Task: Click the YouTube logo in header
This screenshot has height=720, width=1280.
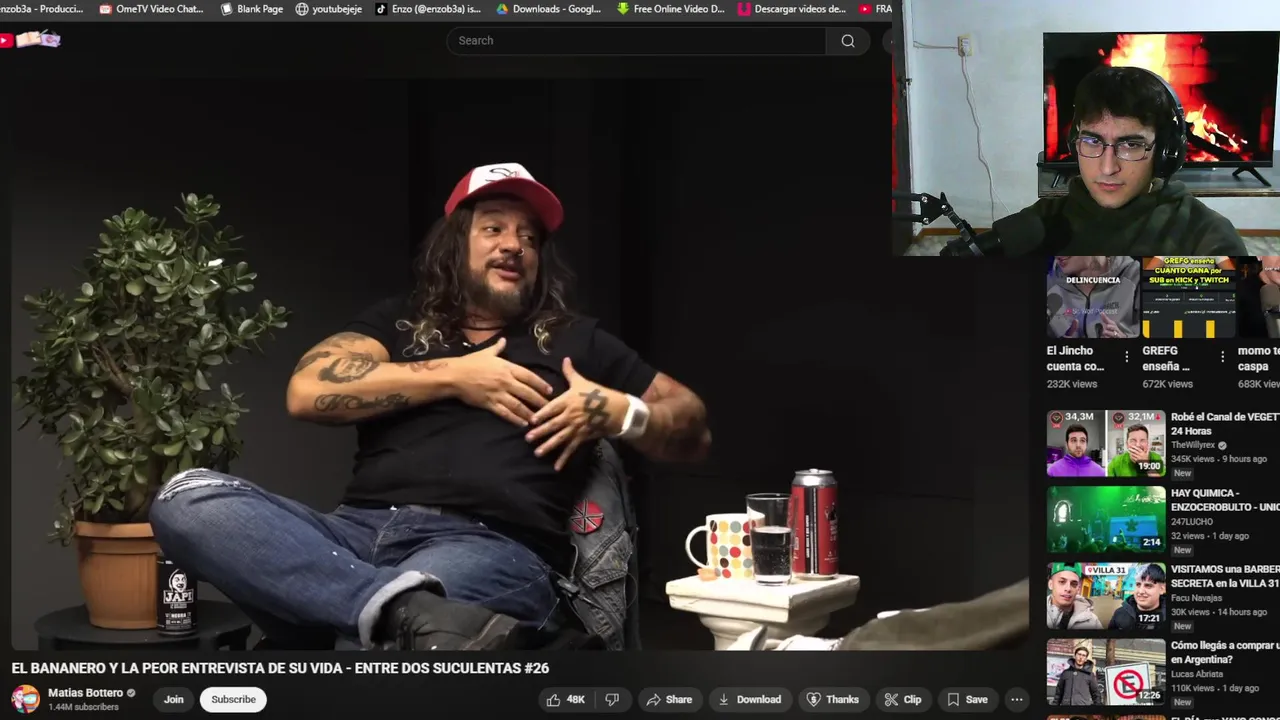Action: (31, 40)
